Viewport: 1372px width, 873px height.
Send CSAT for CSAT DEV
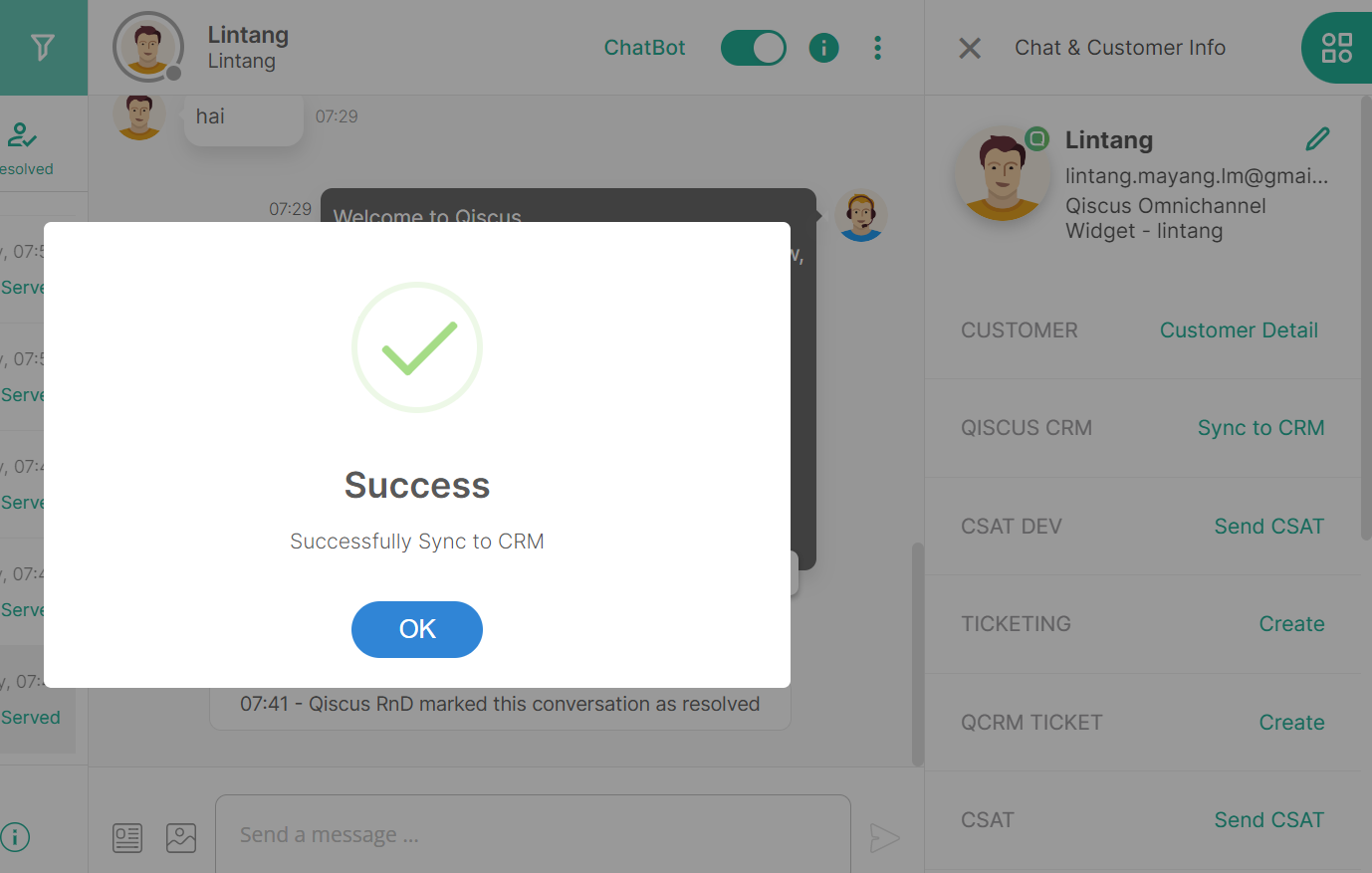coord(1268,527)
